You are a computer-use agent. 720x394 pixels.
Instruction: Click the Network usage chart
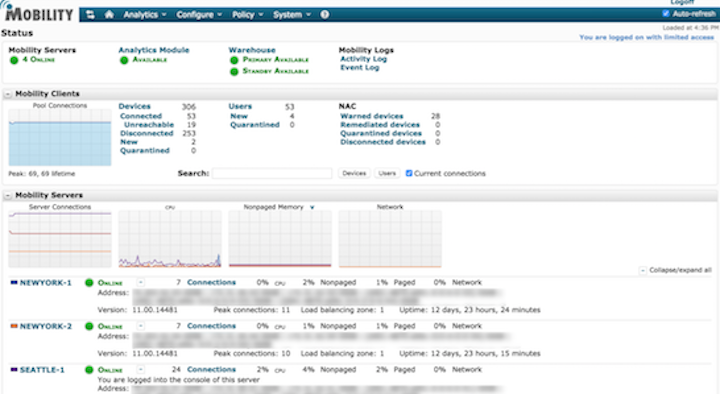390,239
